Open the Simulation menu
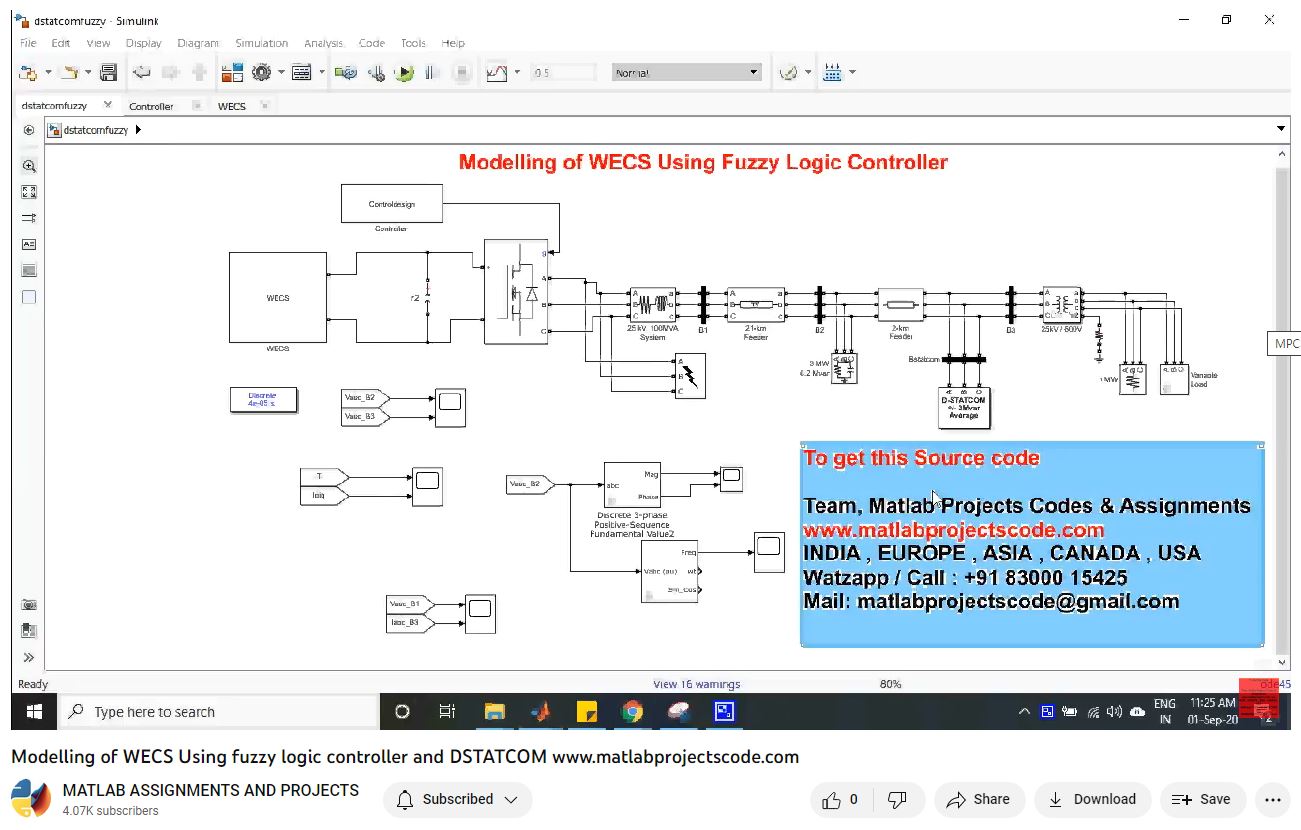 [261, 43]
